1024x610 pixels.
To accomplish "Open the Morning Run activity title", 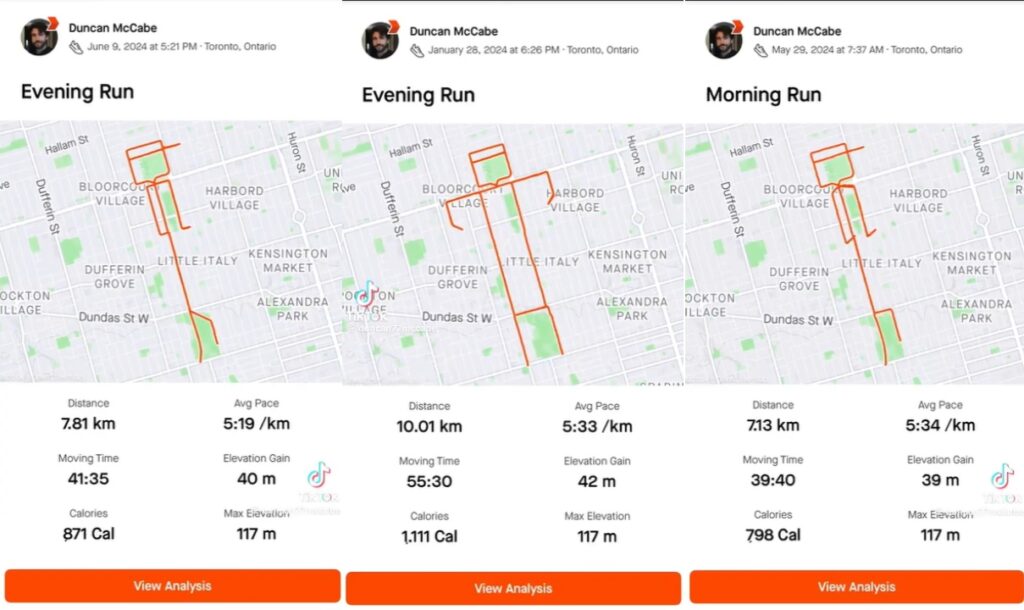I will (763, 95).
